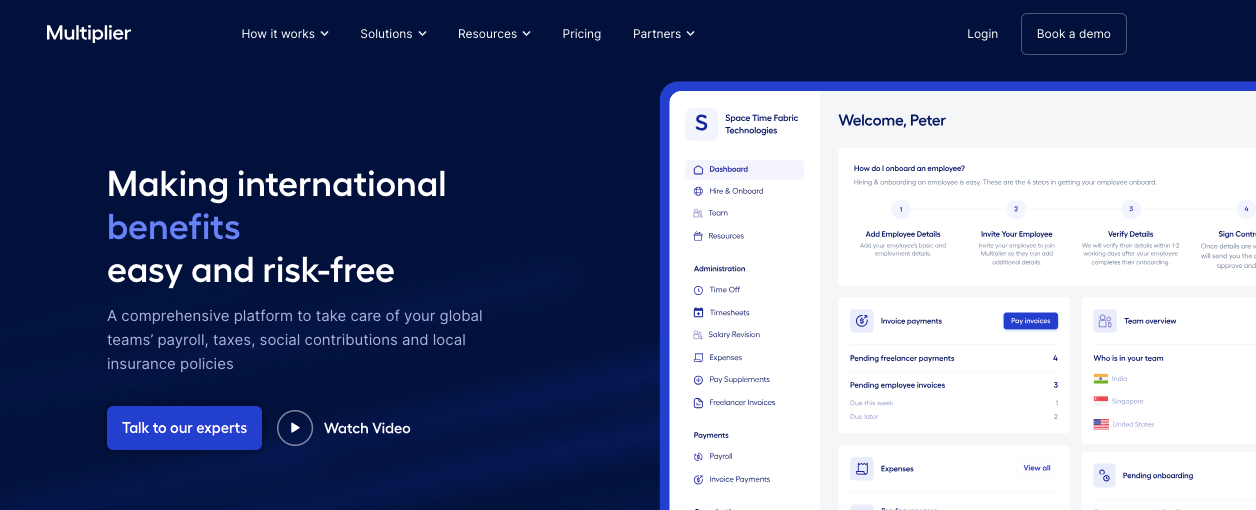Screen dimensions: 1256x510
Task: Click Space Time Fabric Technologies company name
Action: point(762,124)
